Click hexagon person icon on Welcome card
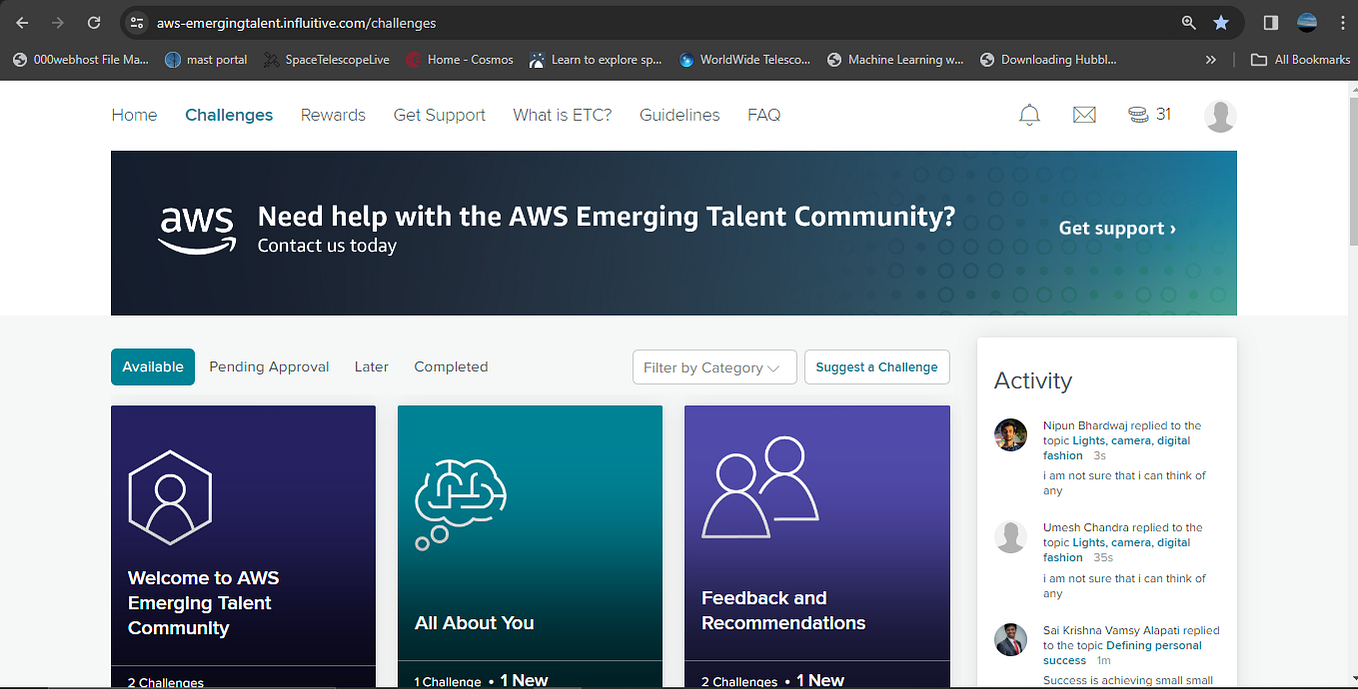This screenshot has height=689, width=1358. click(x=170, y=497)
